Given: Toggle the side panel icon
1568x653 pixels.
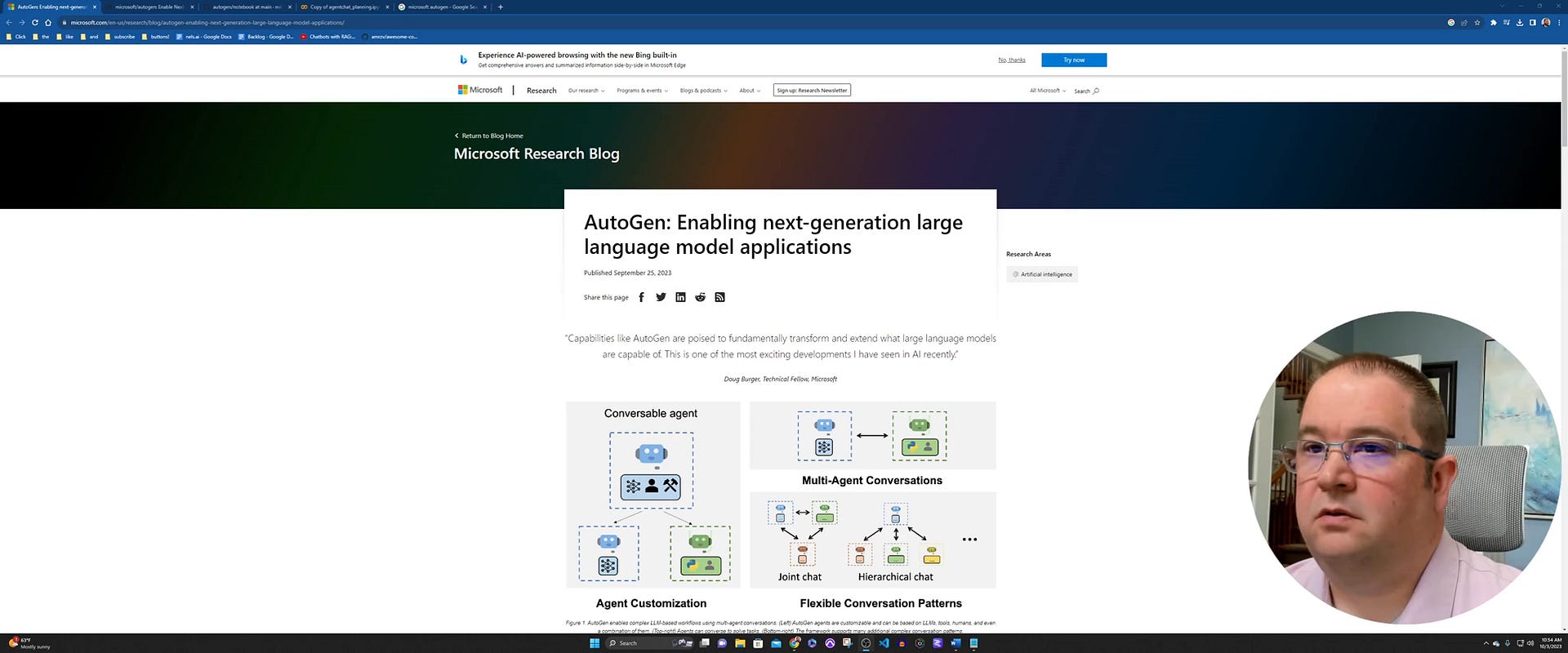Looking at the screenshot, I should 1533,23.
